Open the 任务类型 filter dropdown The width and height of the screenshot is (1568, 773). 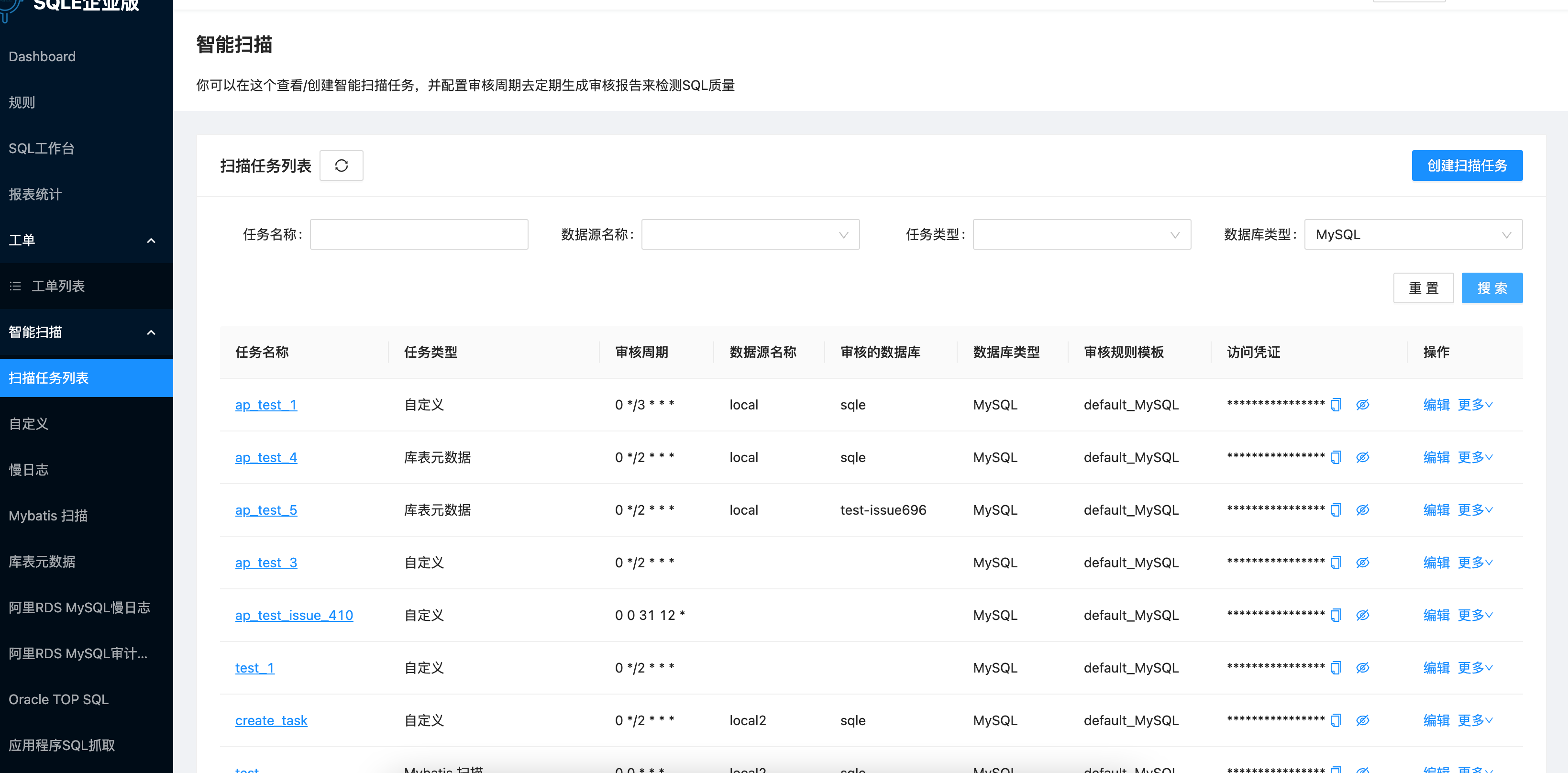(x=1082, y=234)
